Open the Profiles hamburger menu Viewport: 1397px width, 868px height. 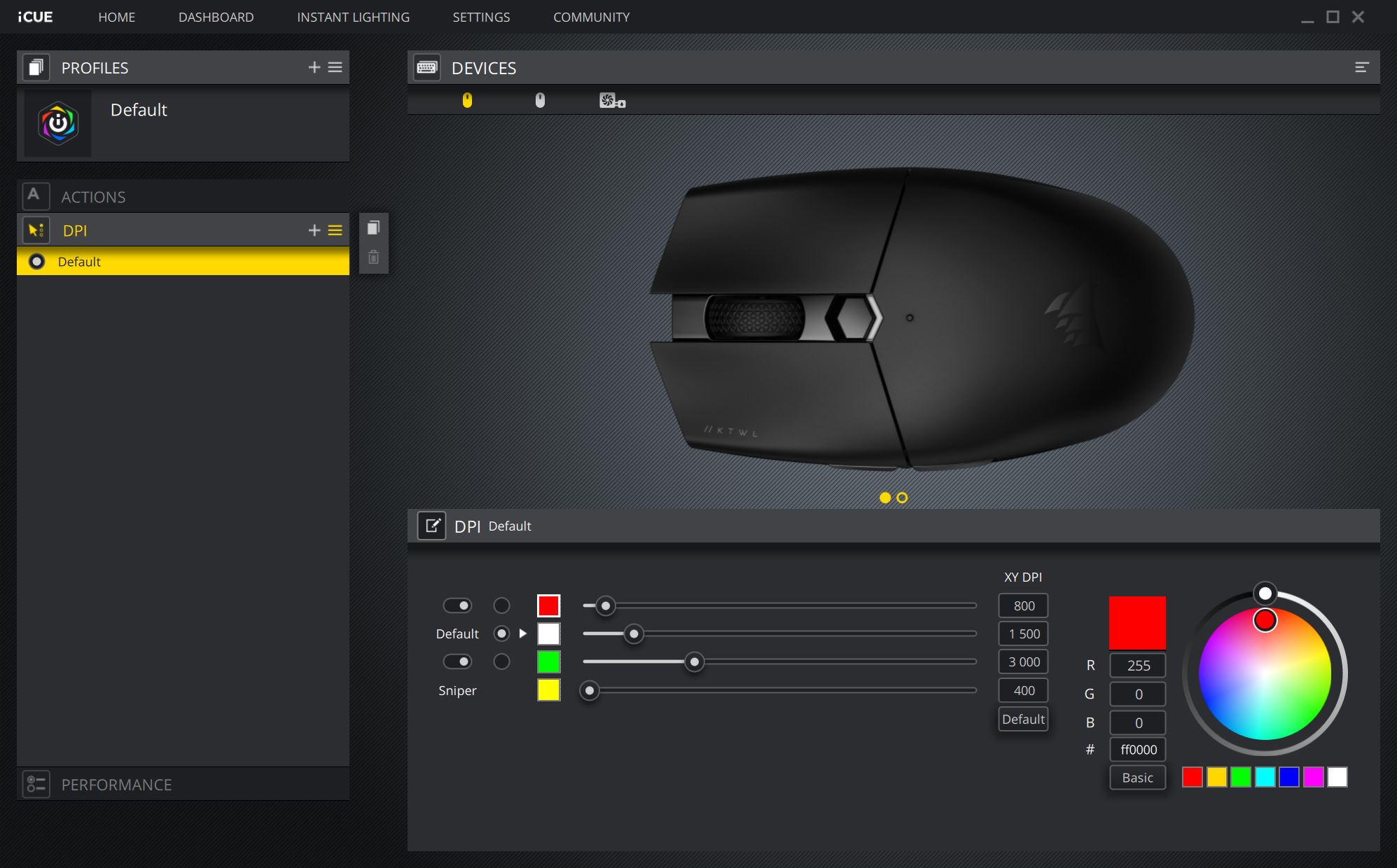(x=335, y=67)
